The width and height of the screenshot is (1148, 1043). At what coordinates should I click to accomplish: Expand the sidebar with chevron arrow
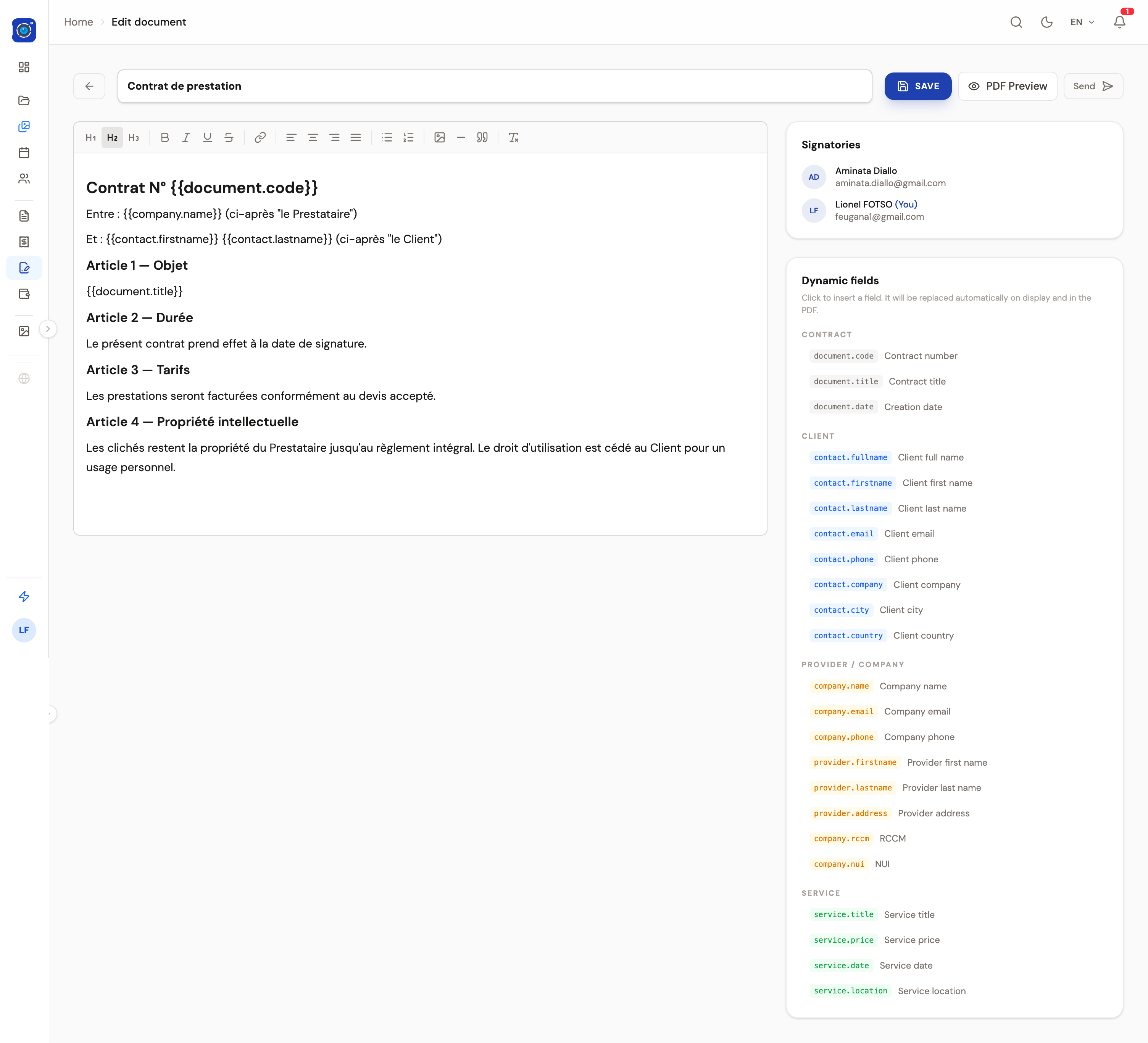coord(48,328)
